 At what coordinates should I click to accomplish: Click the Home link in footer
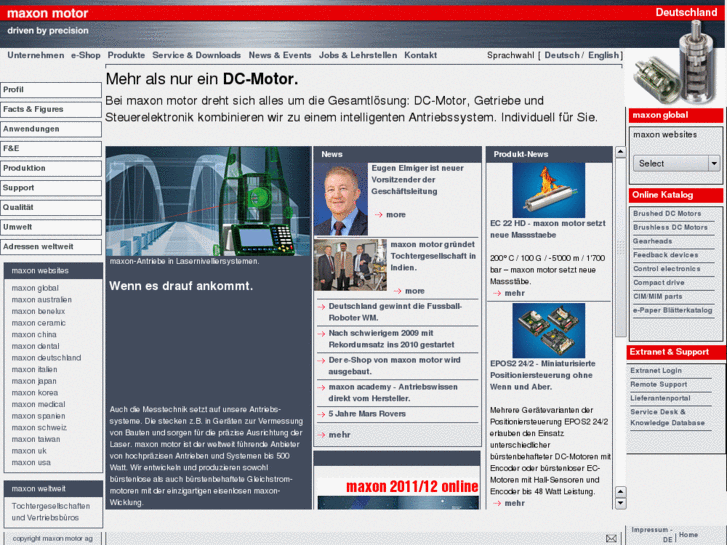pyautogui.click(x=689, y=535)
